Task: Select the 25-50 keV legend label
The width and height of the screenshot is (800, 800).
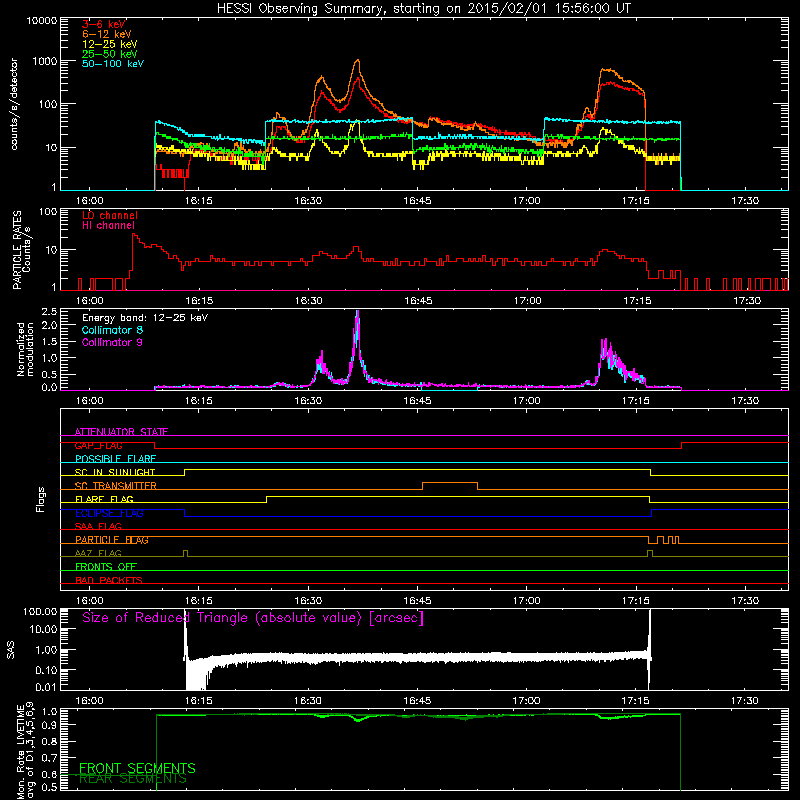Action: tap(109, 54)
